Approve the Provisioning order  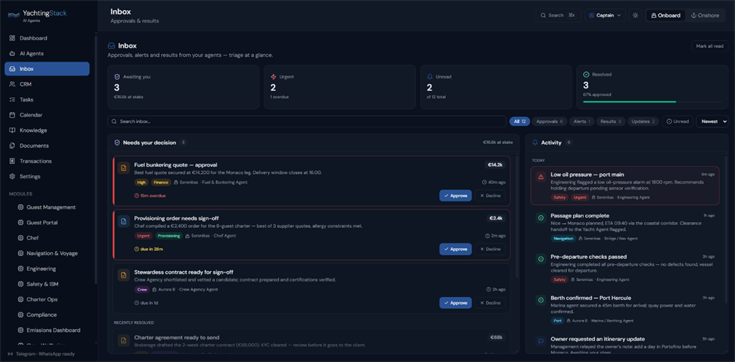point(456,249)
